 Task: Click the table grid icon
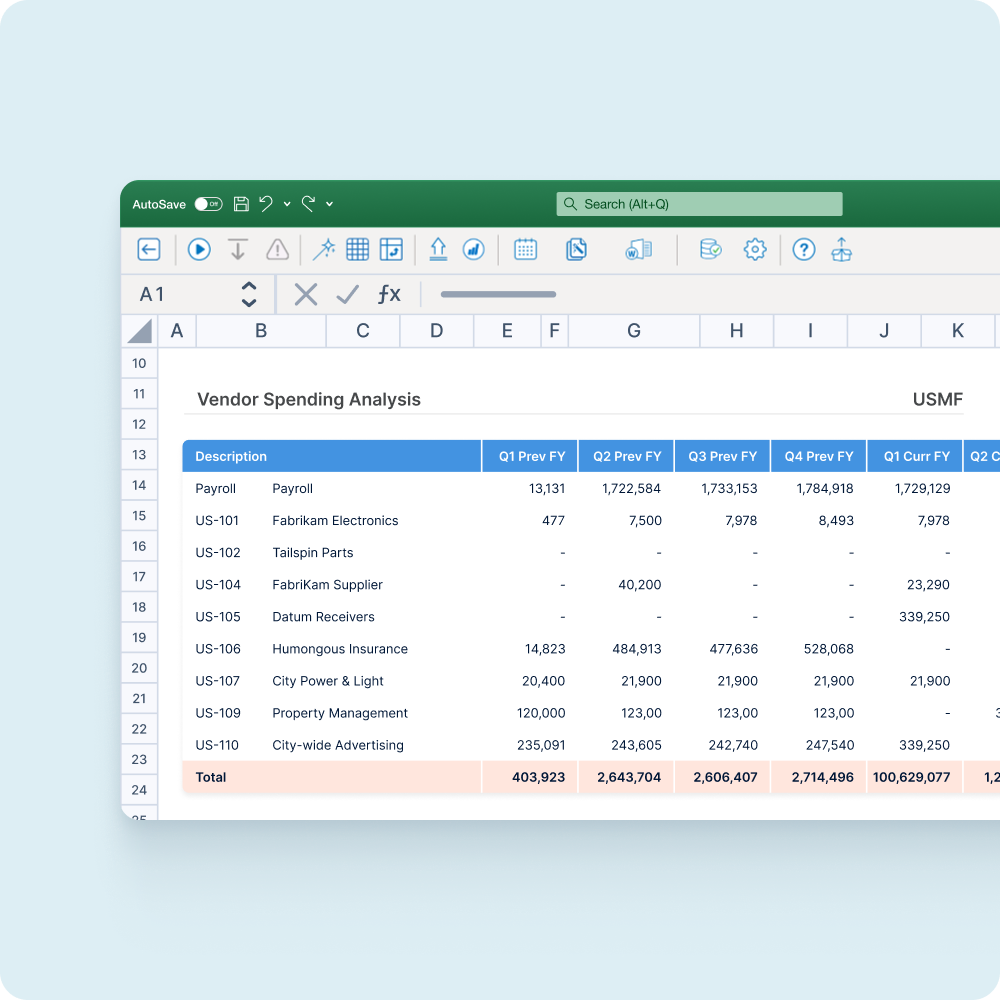click(x=357, y=250)
